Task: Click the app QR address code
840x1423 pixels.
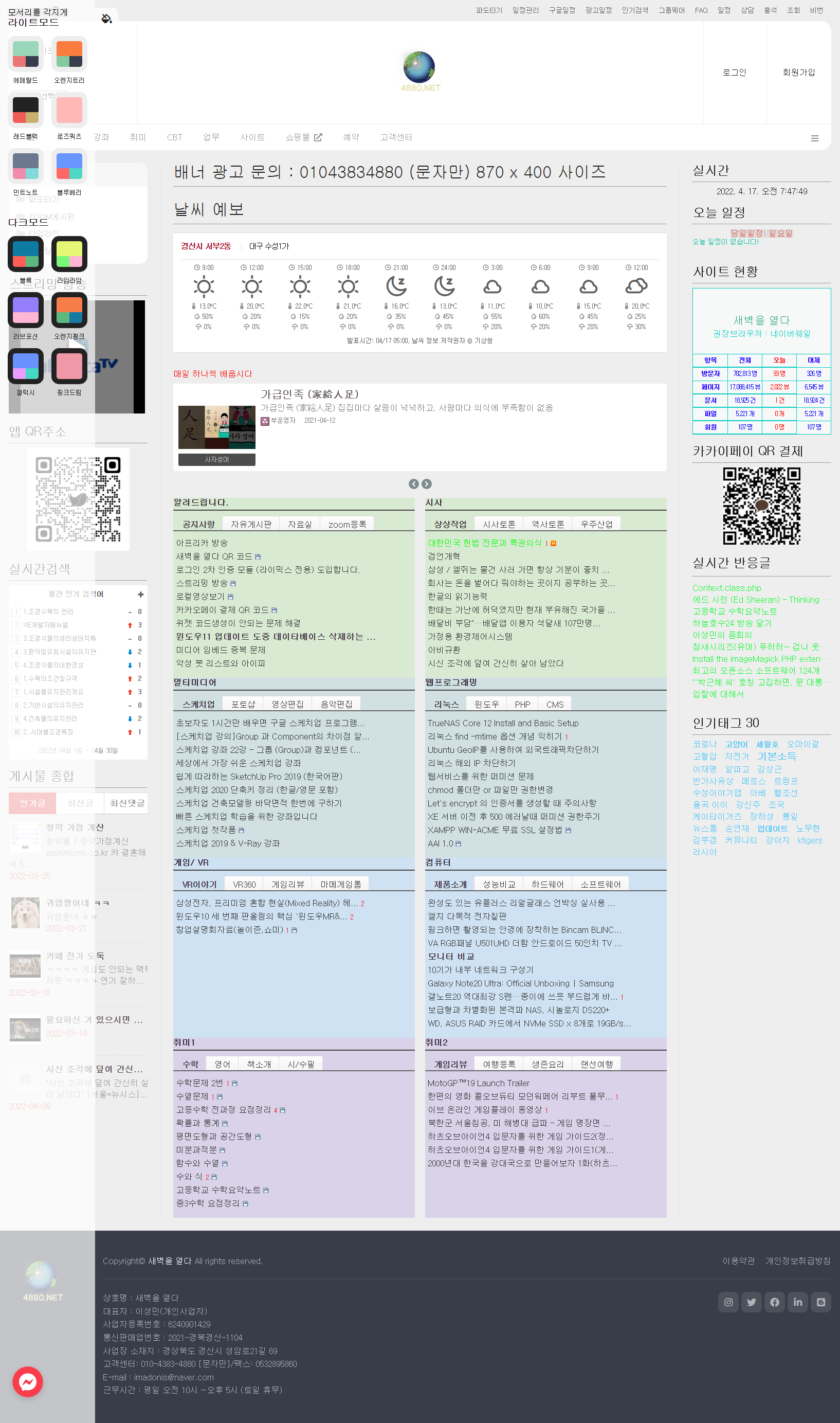Action: pos(78,499)
